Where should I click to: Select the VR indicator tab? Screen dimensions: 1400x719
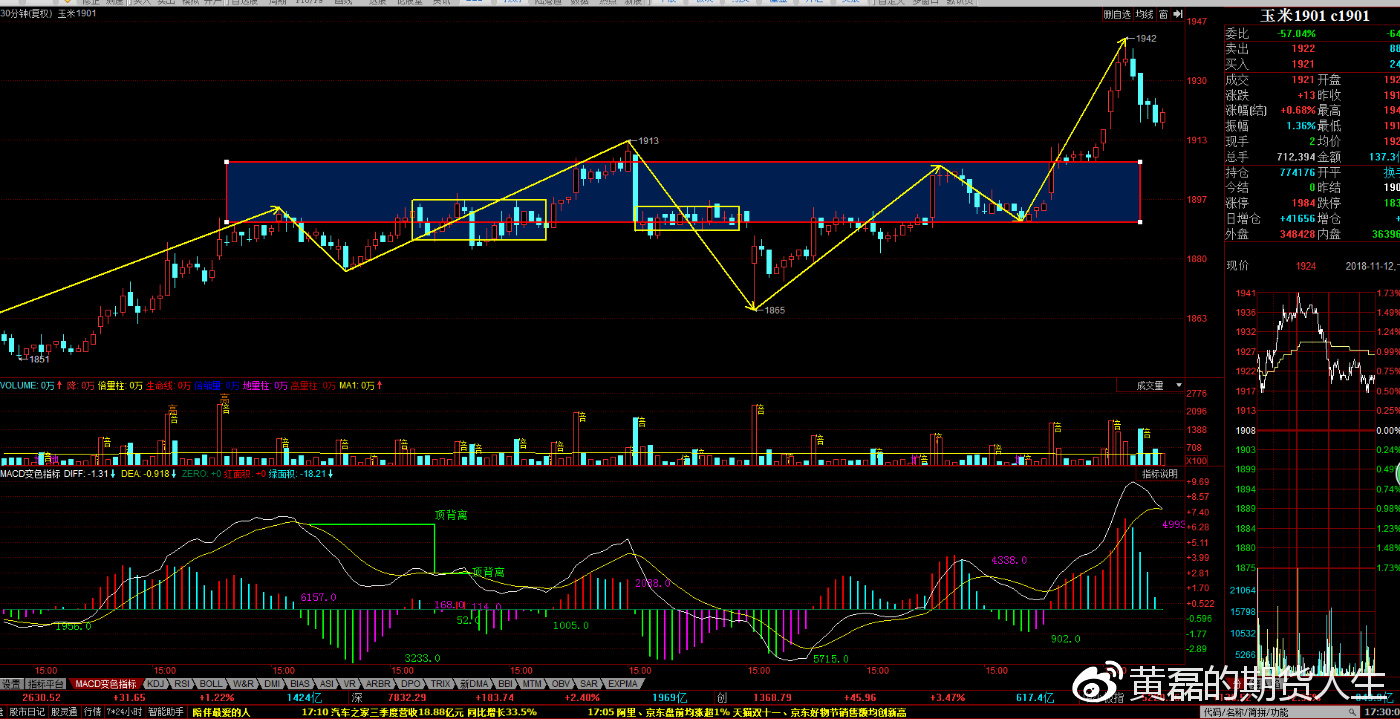(350, 684)
